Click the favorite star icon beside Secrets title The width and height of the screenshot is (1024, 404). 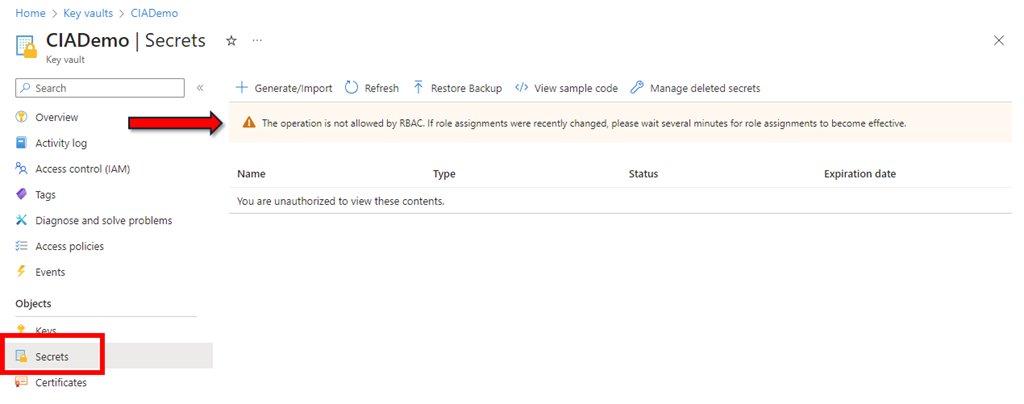(231, 41)
